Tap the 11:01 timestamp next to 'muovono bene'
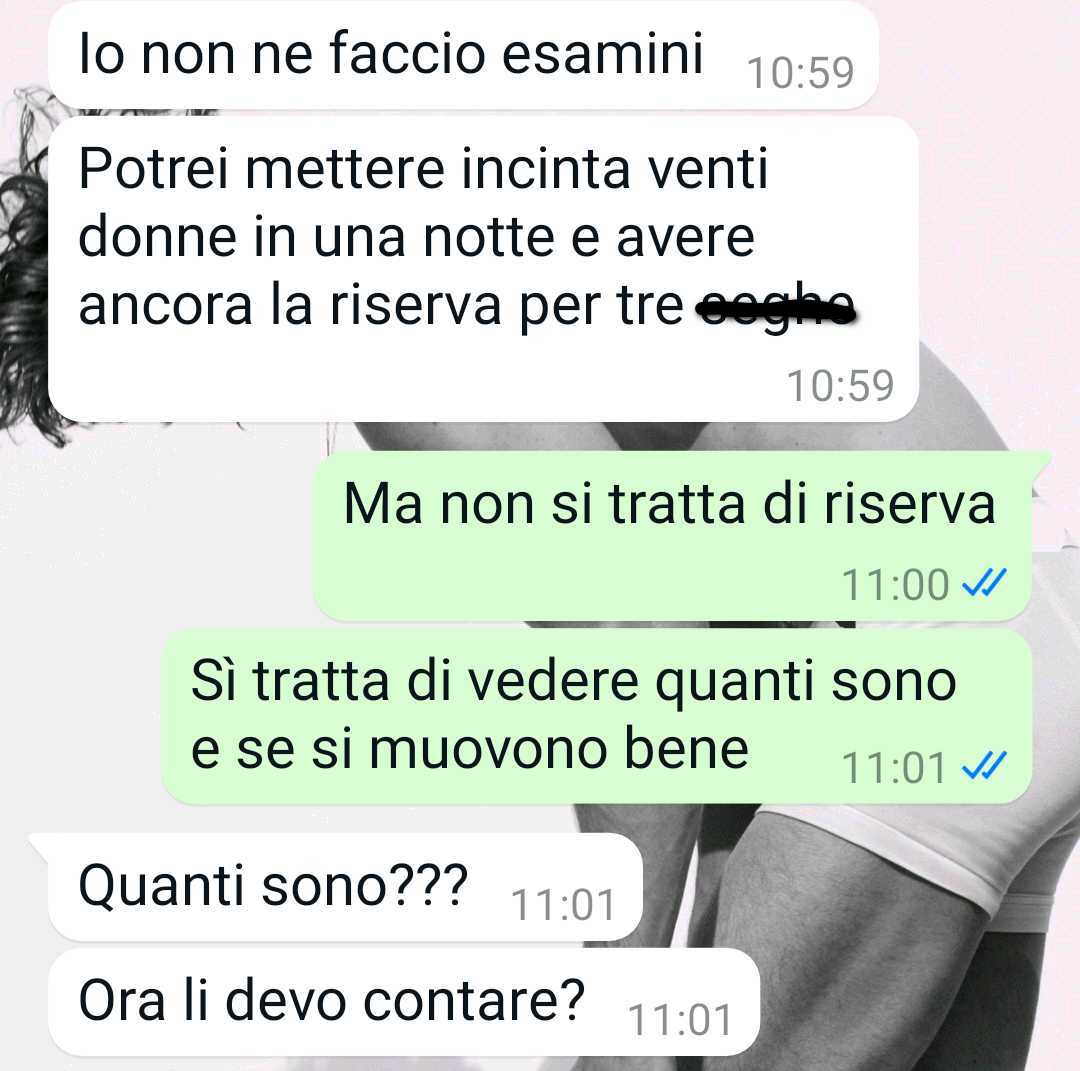The width and height of the screenshot is (1080, 1071). (894, 767)
